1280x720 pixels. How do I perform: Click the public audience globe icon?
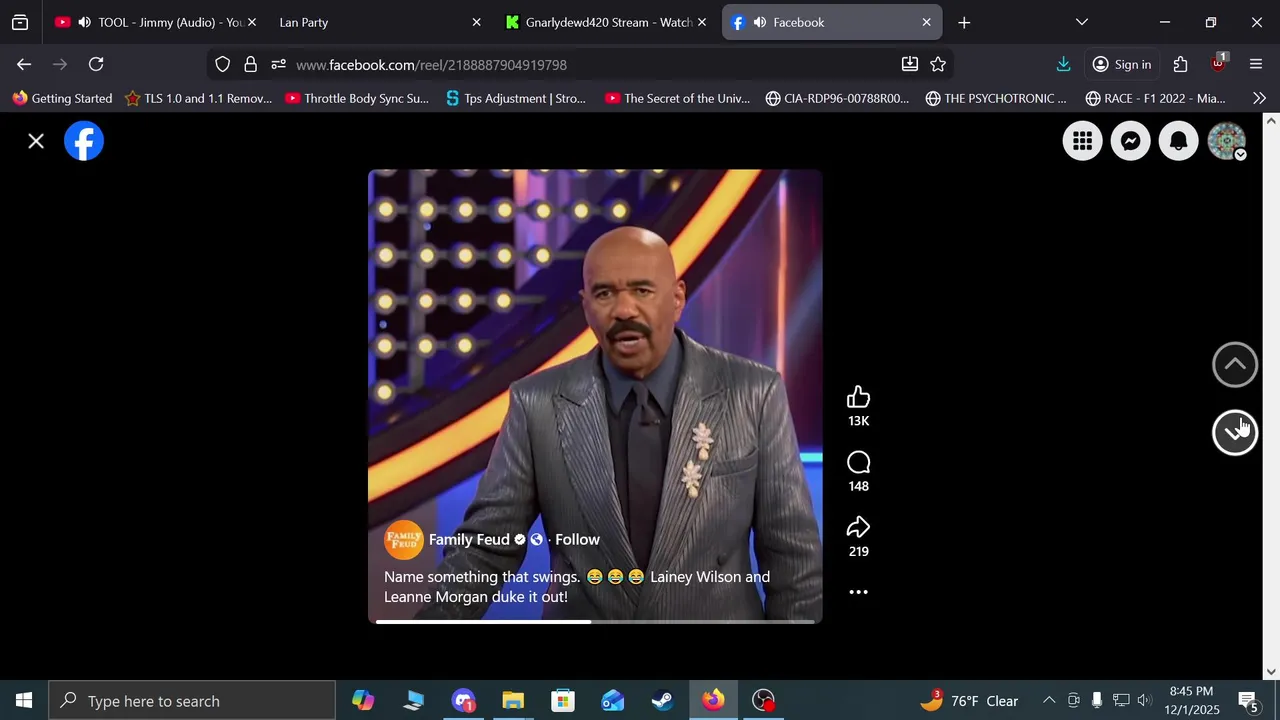[x=537, y=540]
